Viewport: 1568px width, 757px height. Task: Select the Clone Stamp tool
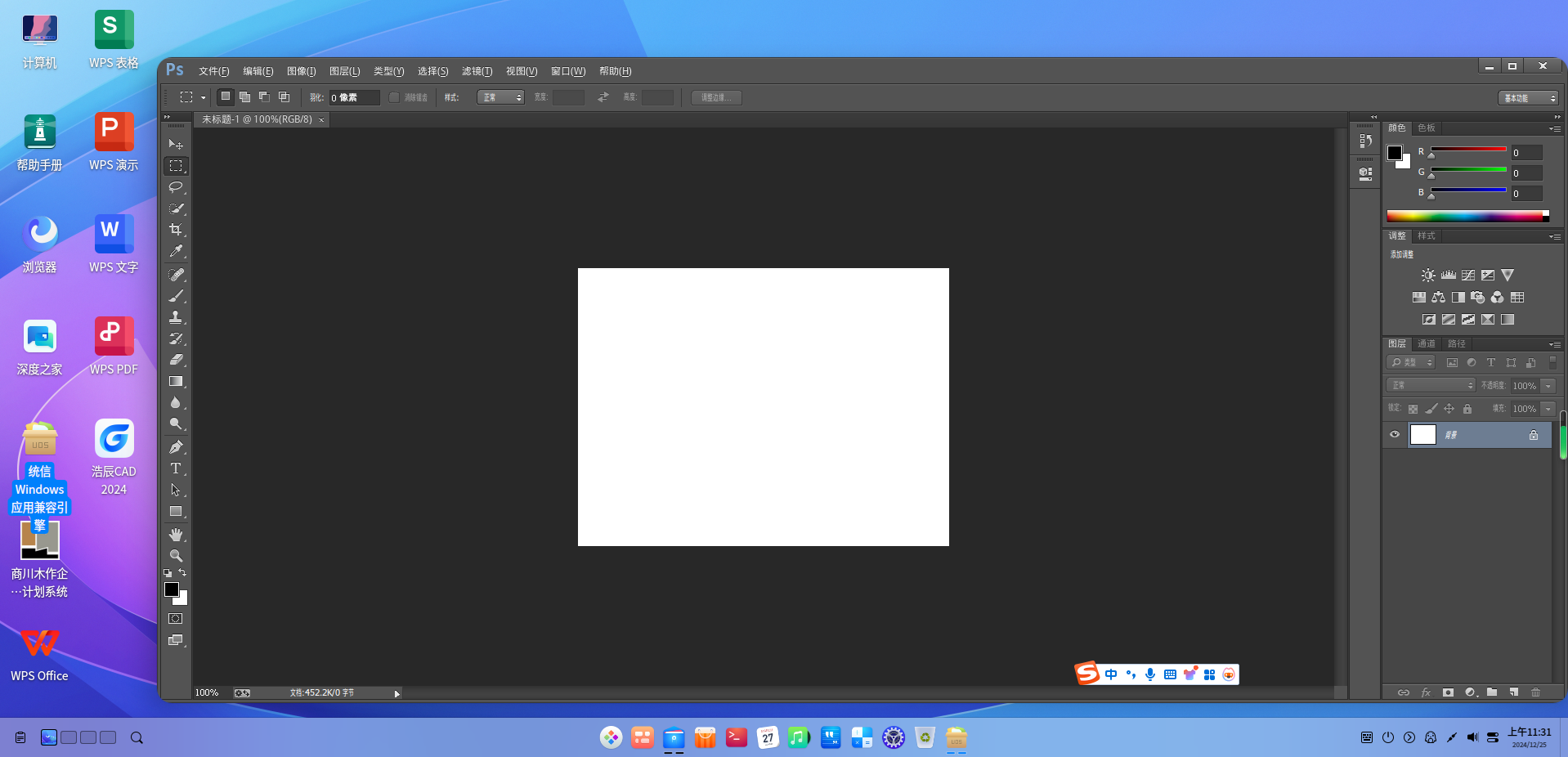[x=176, y=317]
